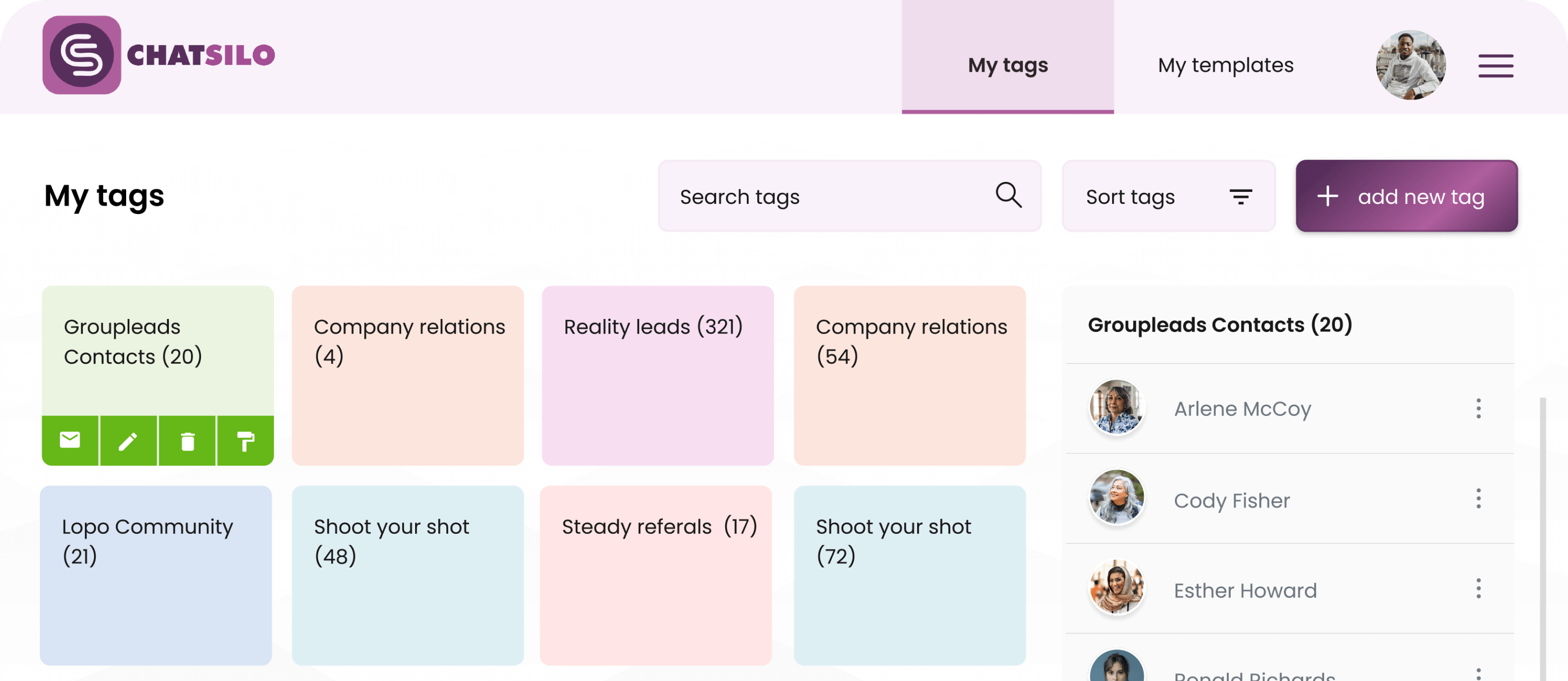Click the search magnifier icon
This screenshot has height=681, width=1568.
pos(1008,196)
